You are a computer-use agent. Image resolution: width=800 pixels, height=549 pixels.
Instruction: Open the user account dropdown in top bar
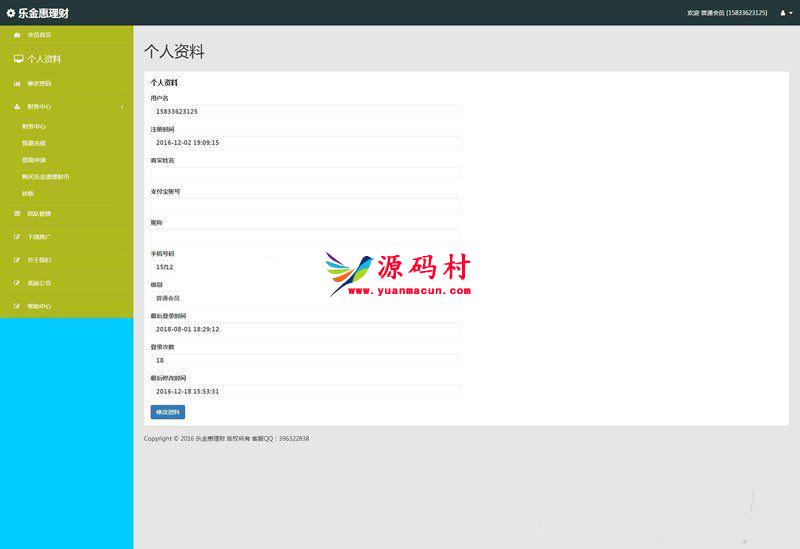click(x=786, y=13)
